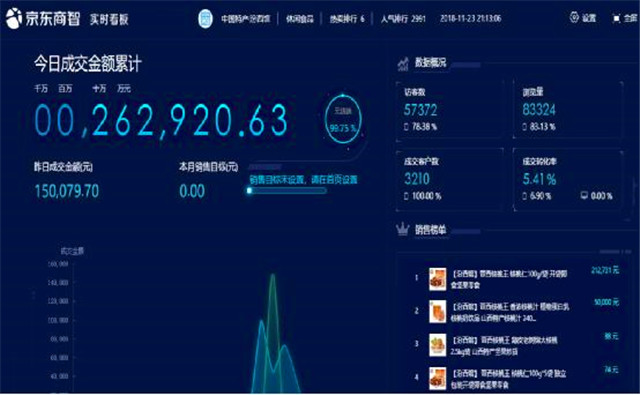Click the 访客数 value 57372
This screenshot has height=395, width=640.
tap(420, 110)
